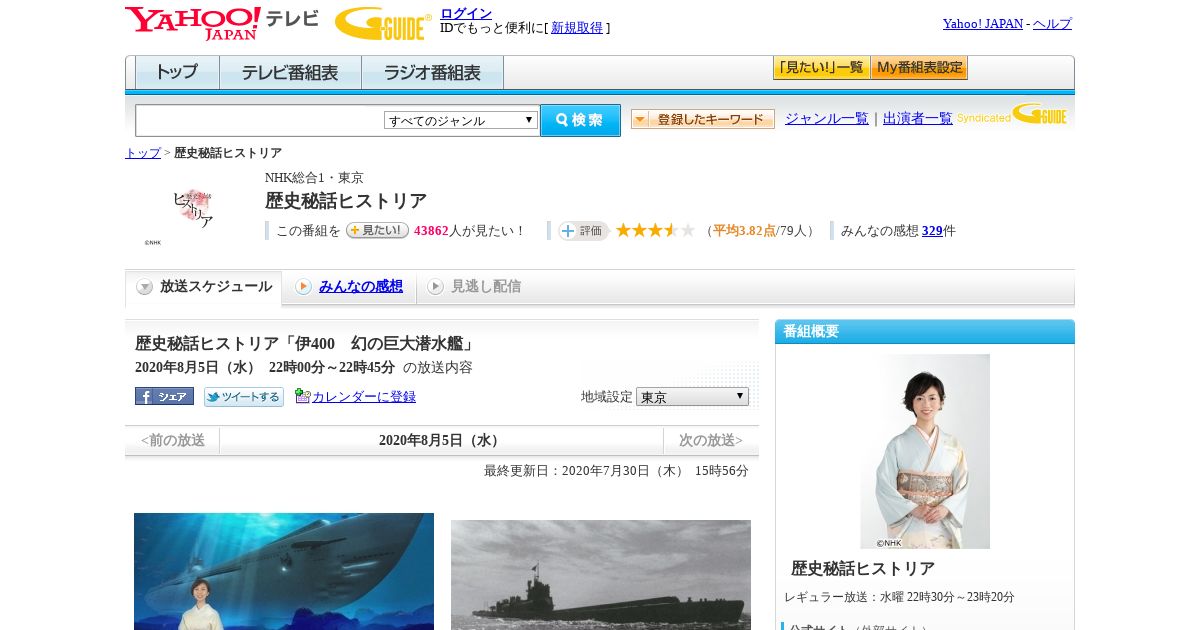Share on Facebook with シェア button
The image size is (1200, 630).
164,396
